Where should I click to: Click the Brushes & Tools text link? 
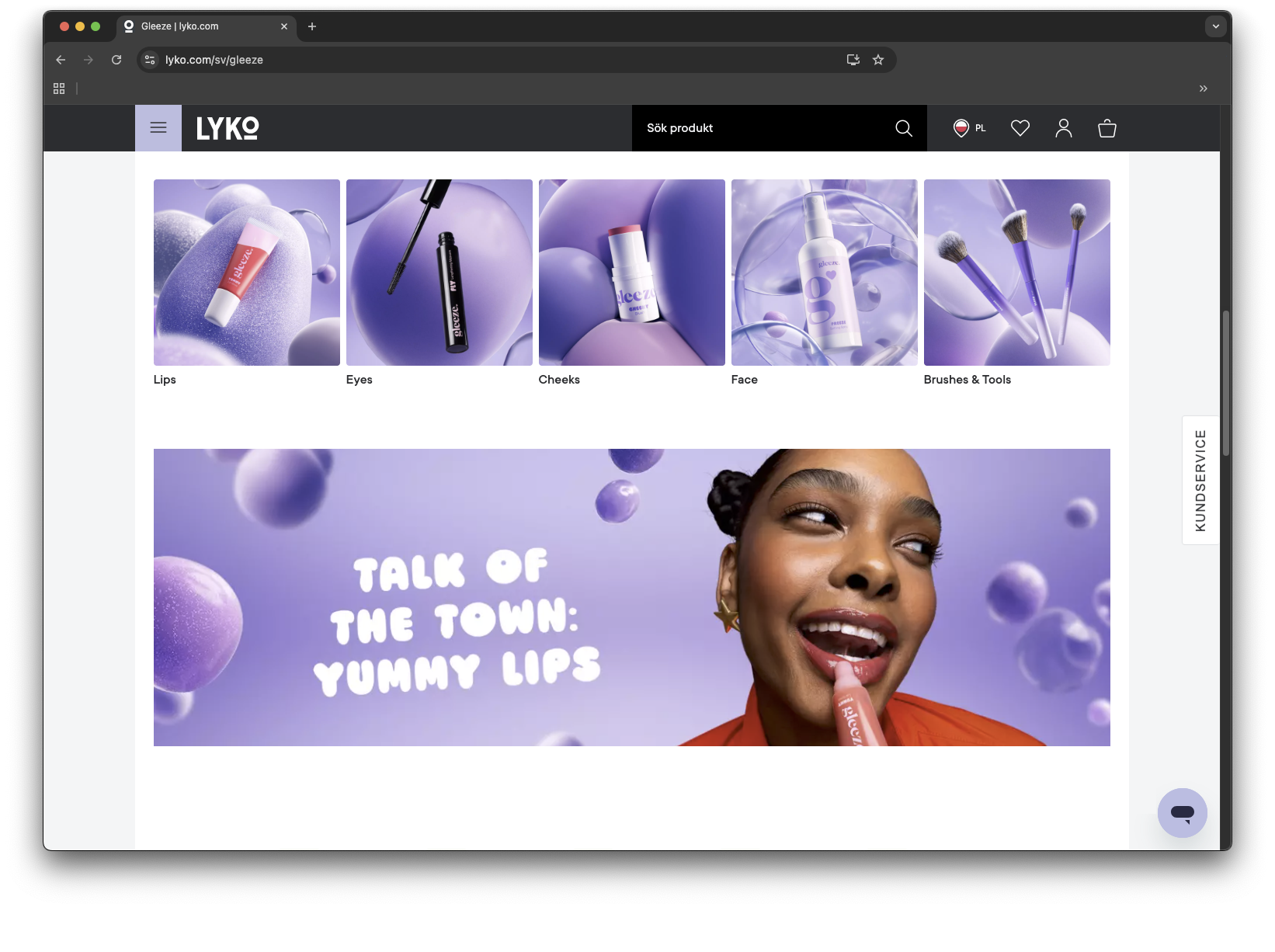[x=968, y=380]
